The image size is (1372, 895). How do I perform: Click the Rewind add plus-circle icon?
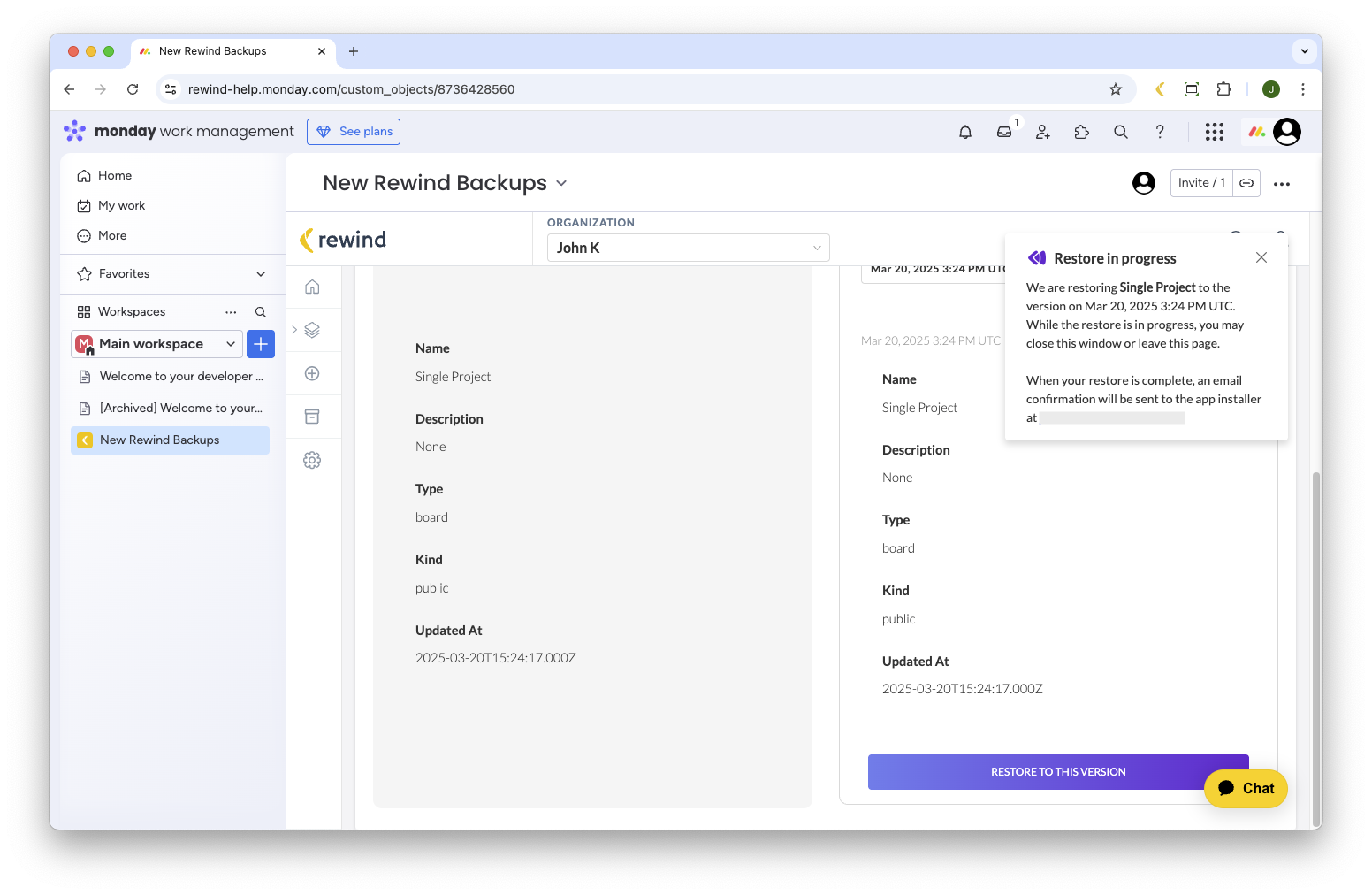pos(312,373)
